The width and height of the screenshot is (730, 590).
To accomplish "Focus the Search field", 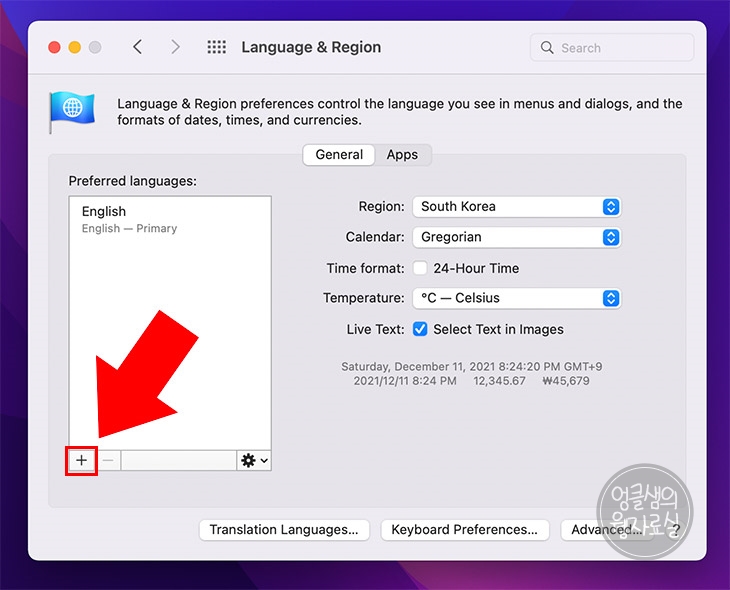I will click(612, 47).
